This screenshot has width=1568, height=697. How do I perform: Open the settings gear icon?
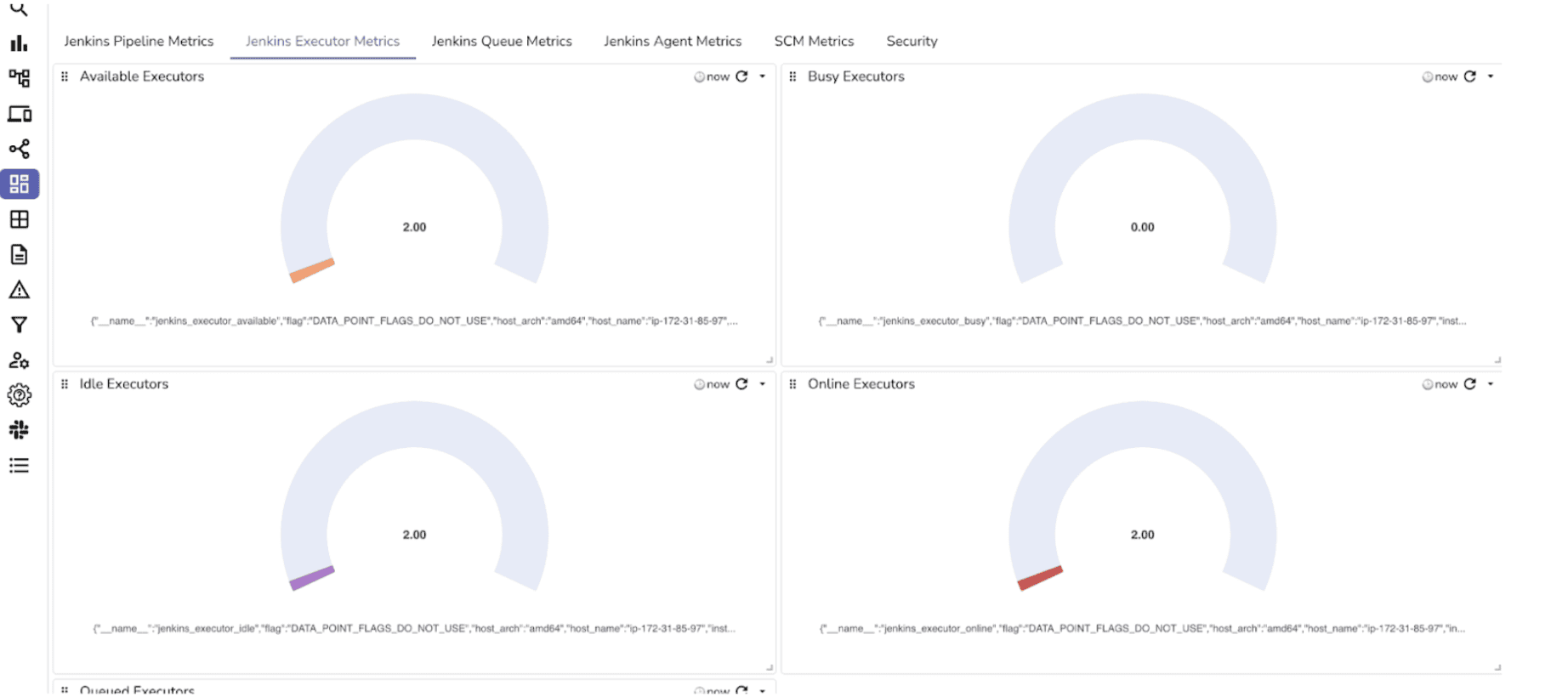click(20, 395)
